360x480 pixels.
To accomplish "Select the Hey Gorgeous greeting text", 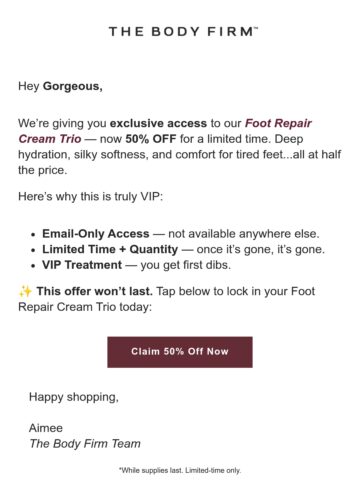I will point(60,86).
